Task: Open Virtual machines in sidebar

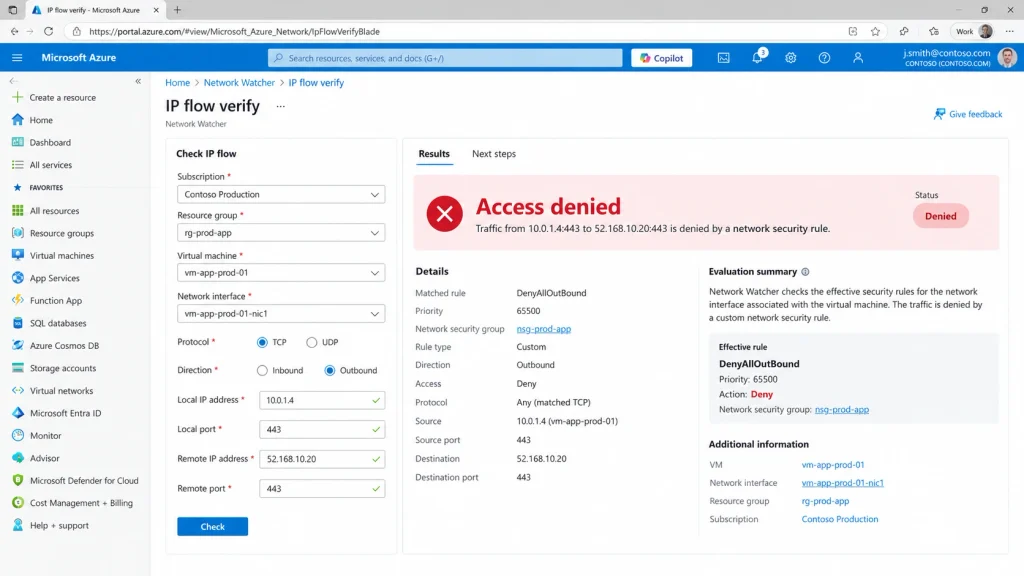Action: pyautogui.click(x=62, y=255)
